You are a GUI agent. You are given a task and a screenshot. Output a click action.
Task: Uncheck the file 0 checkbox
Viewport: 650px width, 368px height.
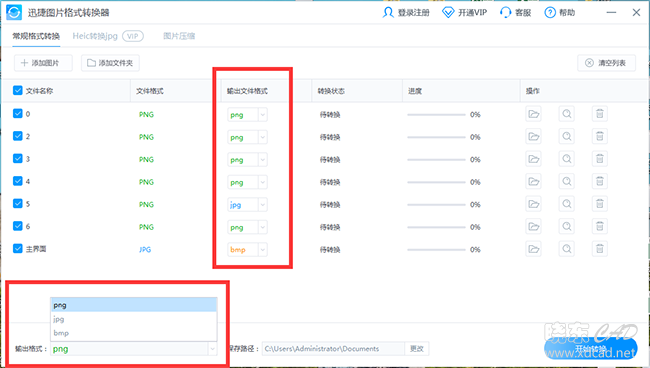coord(17,114)
